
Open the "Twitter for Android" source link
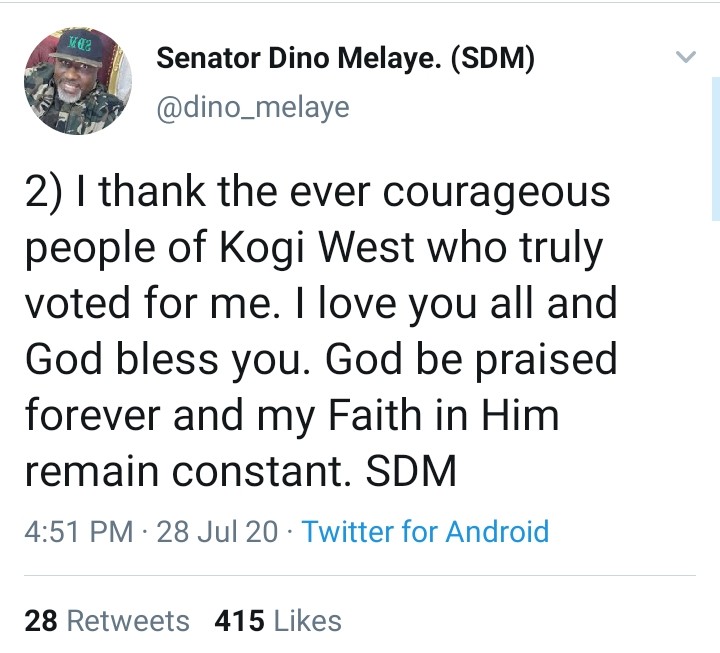point(425,530)
